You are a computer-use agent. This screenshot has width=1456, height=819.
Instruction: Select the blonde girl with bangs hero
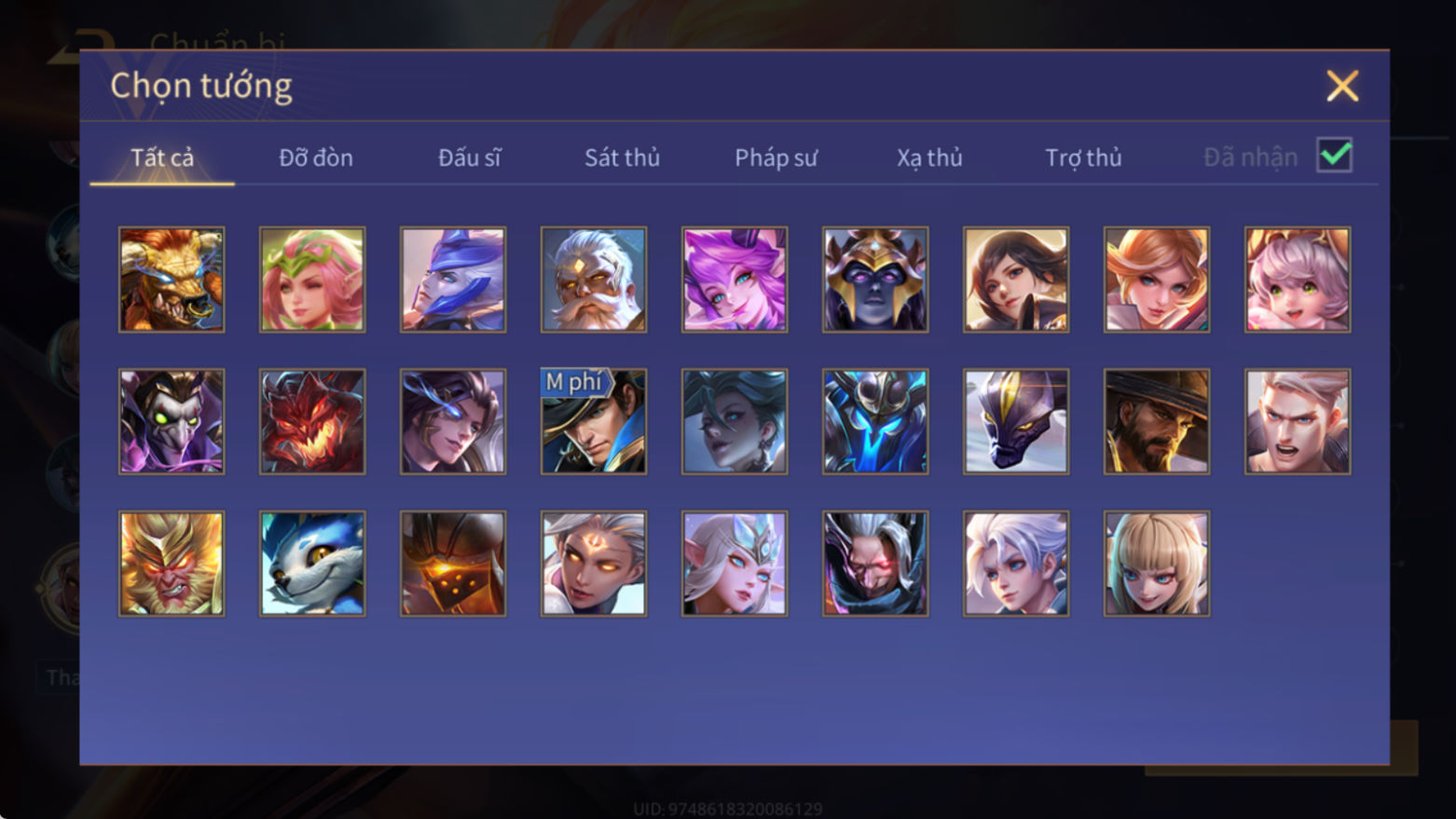pyautogui.click(x=1157, y=563)
